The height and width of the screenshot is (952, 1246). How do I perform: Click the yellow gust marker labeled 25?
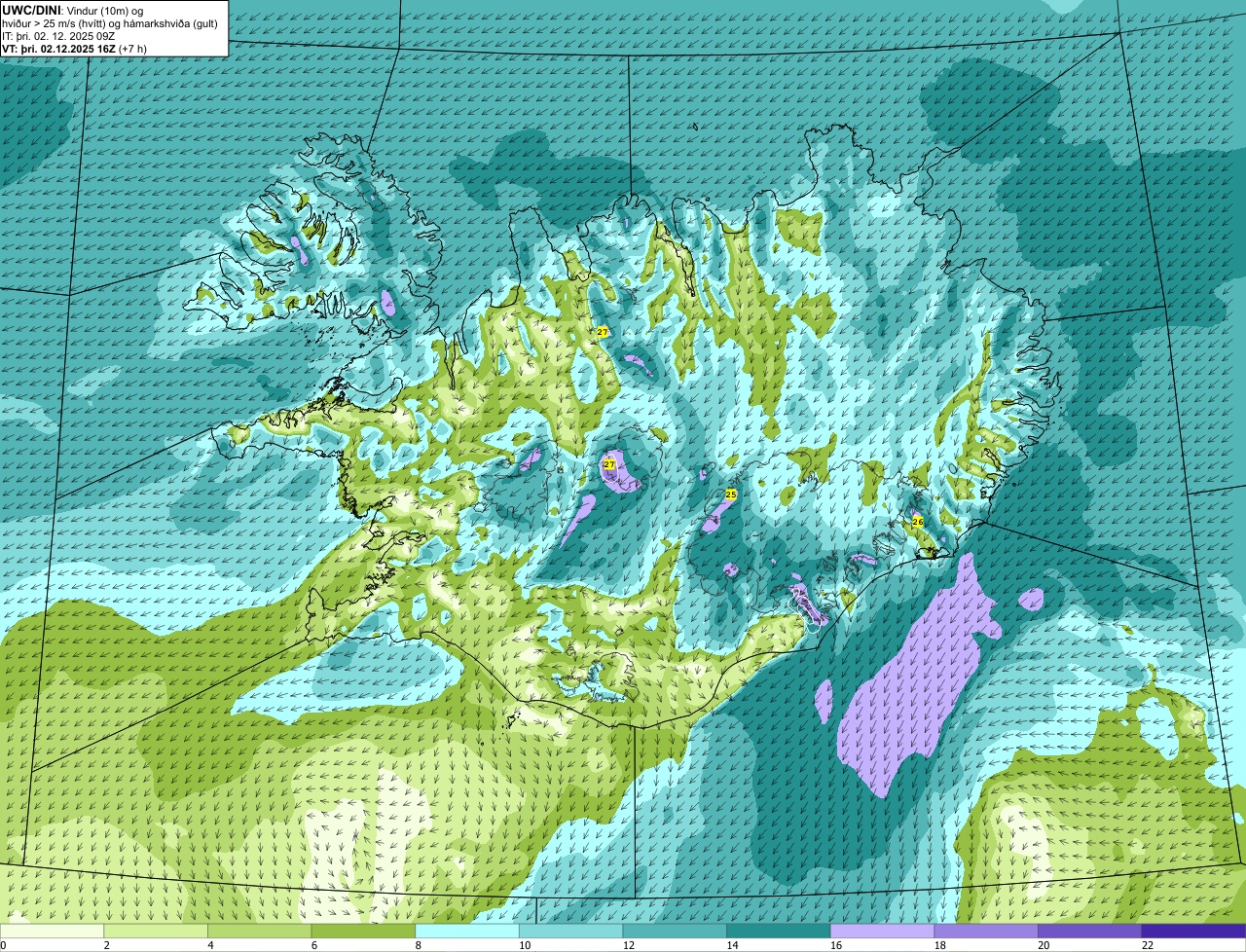(731, 494)
